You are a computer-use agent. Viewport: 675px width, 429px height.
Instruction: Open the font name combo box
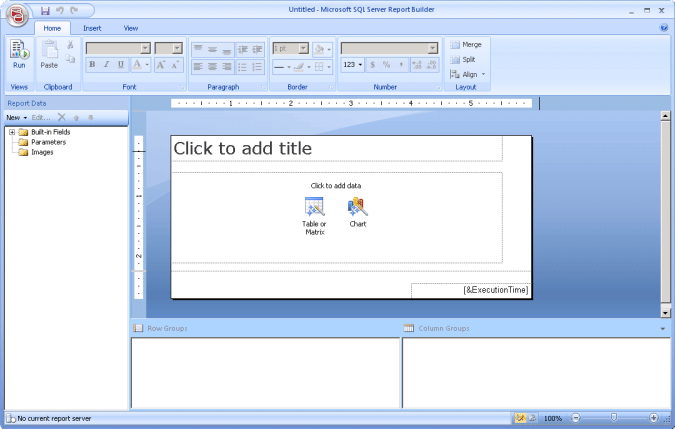[x=118, y=48]
